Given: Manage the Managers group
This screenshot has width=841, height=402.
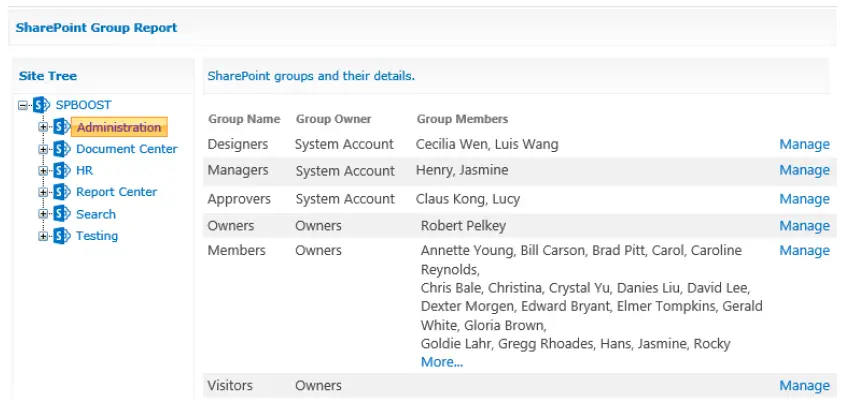Looking at the screenshot, I should tap(804, 170).
